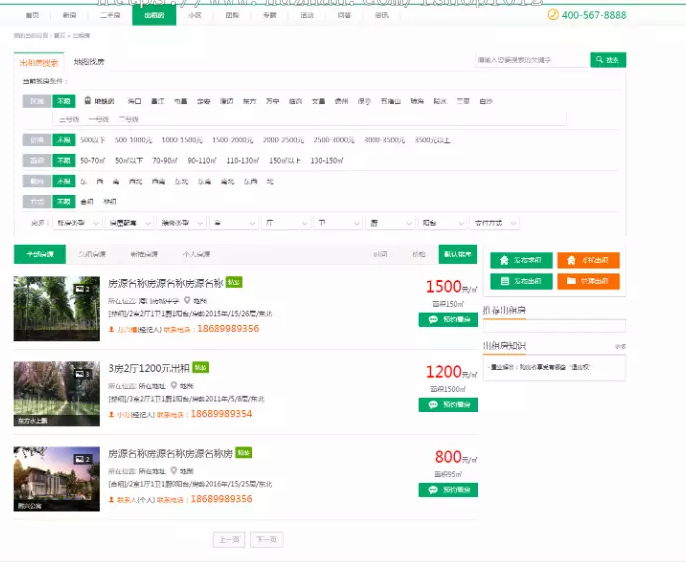Click the keyword search input field
Screen dimensions: 686x562
pos(532,60)
